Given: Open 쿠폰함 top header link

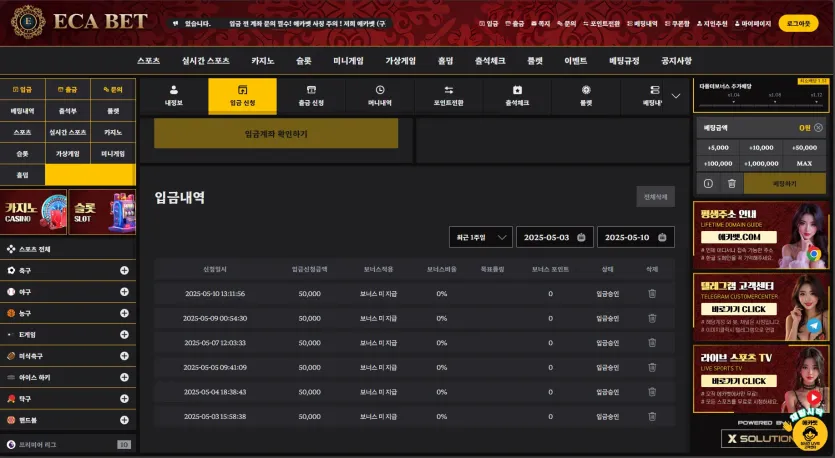Looking at the screenshot, I should tap(677, 24).
